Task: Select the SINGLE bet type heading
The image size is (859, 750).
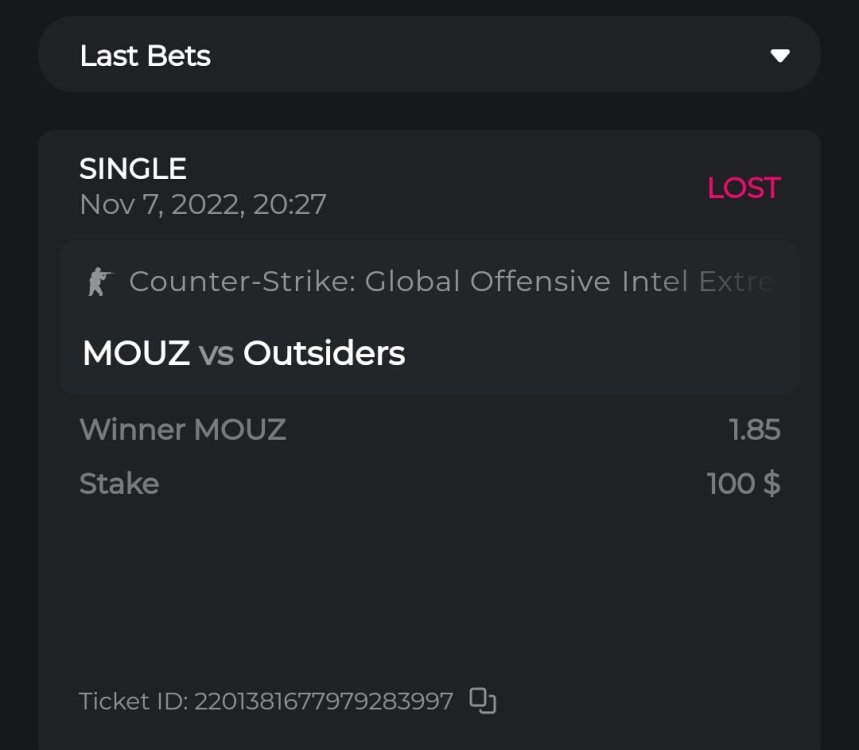Action: (133, 168)
